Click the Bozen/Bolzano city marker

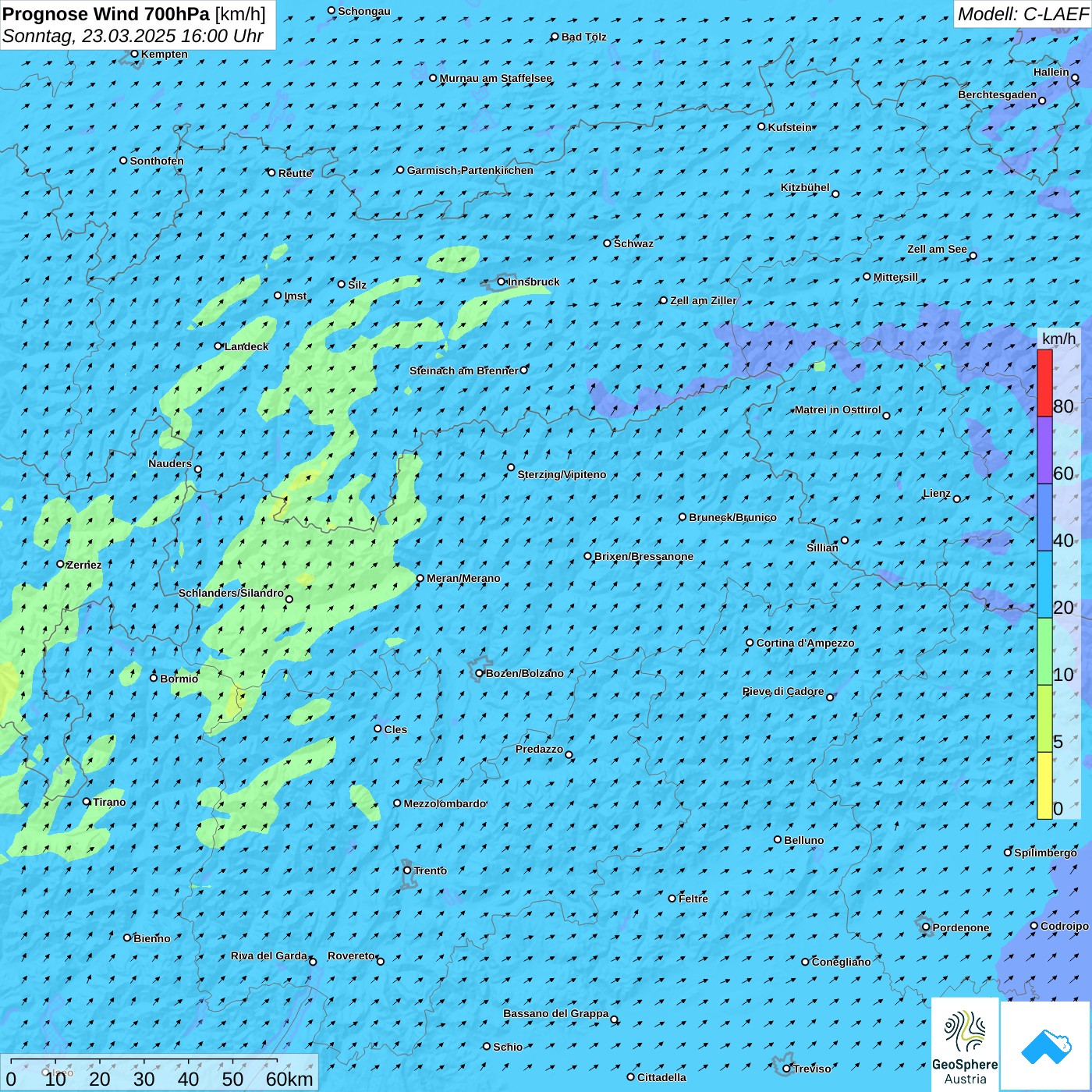point(480,673)
